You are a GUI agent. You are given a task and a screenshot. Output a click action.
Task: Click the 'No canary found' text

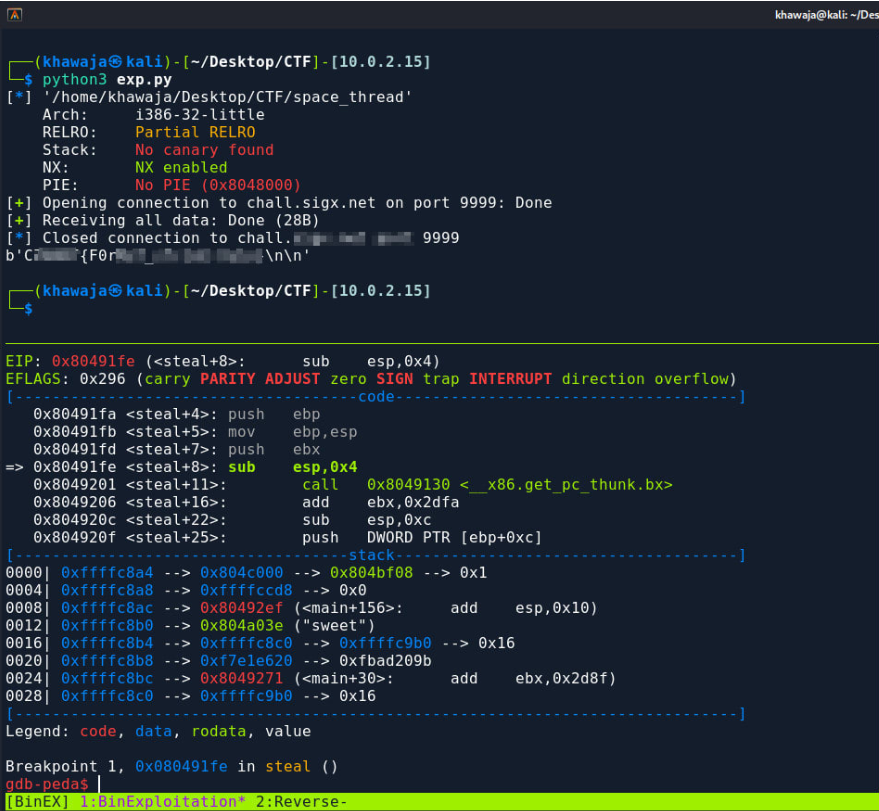pyautogui.click(x=204, y=150)
